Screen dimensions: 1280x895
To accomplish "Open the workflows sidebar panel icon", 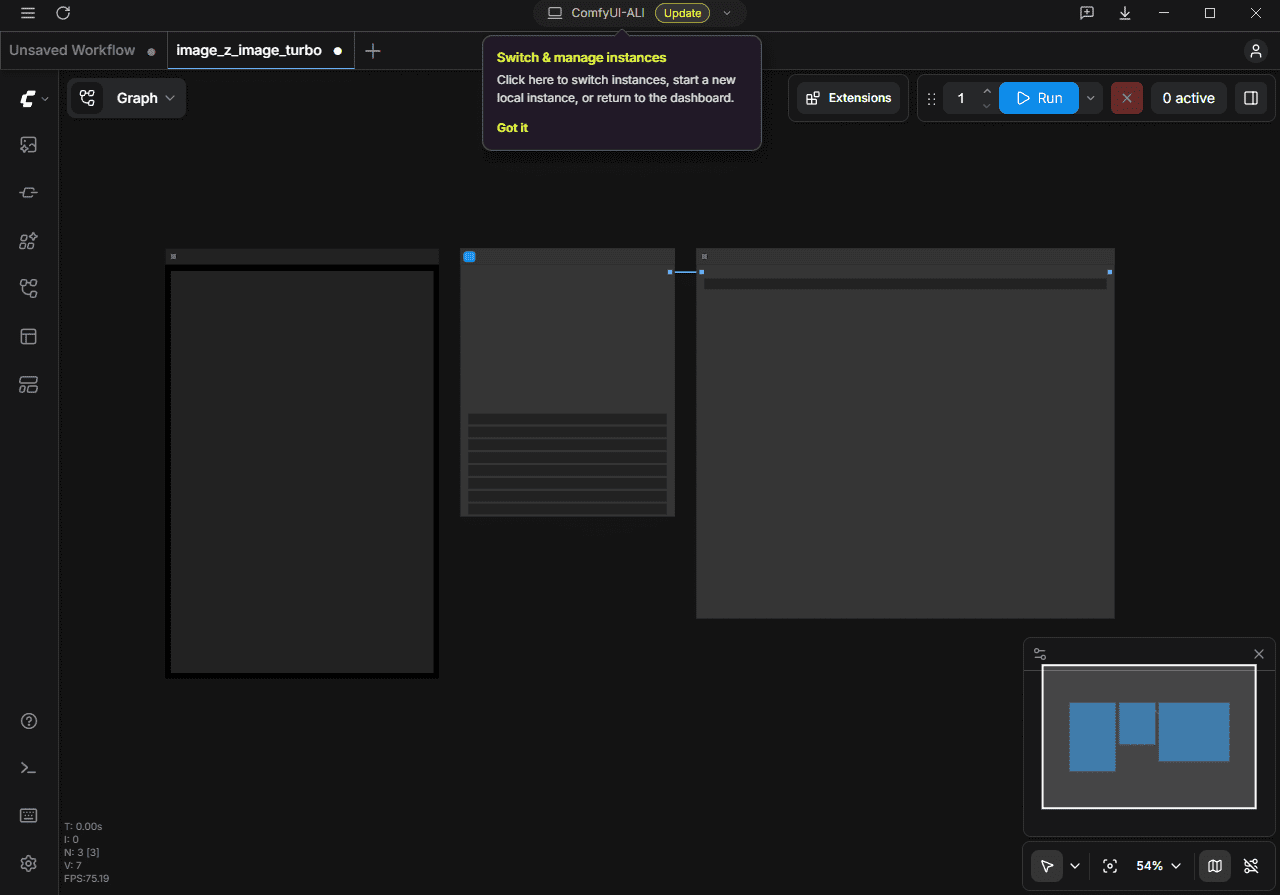I will coord(29,289).
